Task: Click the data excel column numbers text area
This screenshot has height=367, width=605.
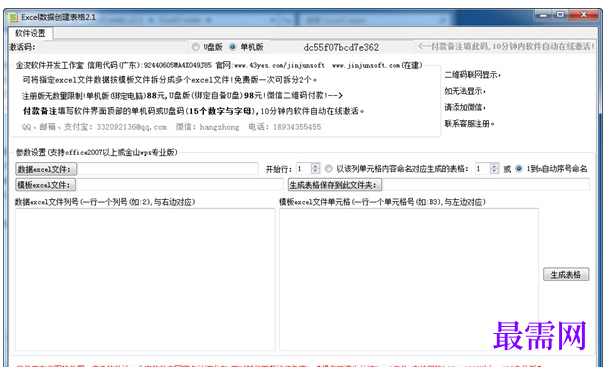Action: click(x=145, y=279)
